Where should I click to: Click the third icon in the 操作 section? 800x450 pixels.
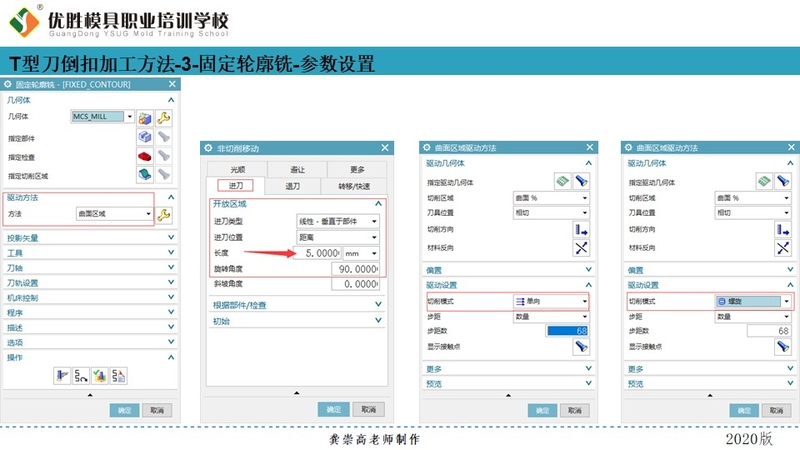point(100,375)
